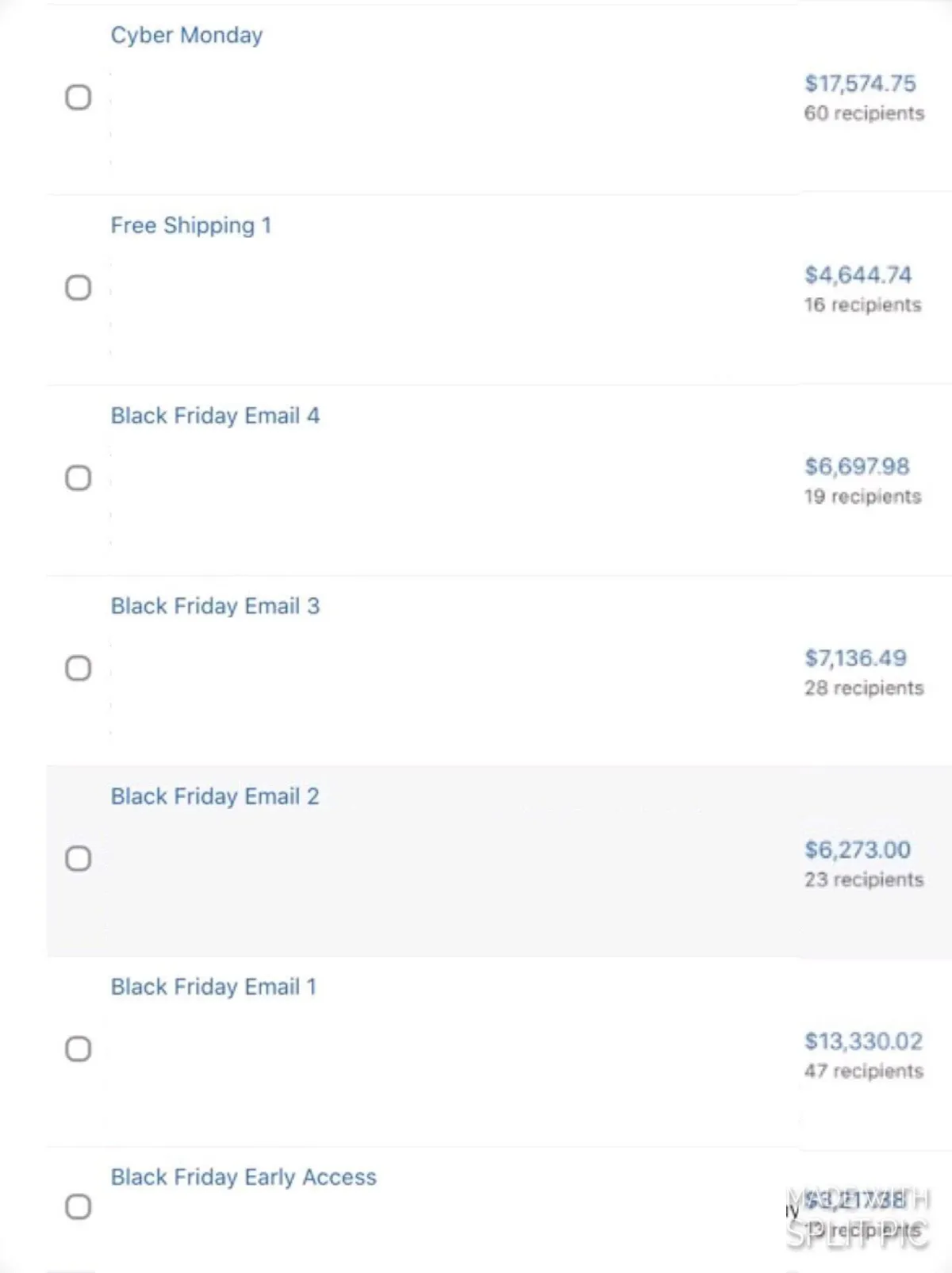Open Black Friday Email 3 campaign link
Viewport: 952px width, 1273px height.
click(x=215, y=607)
